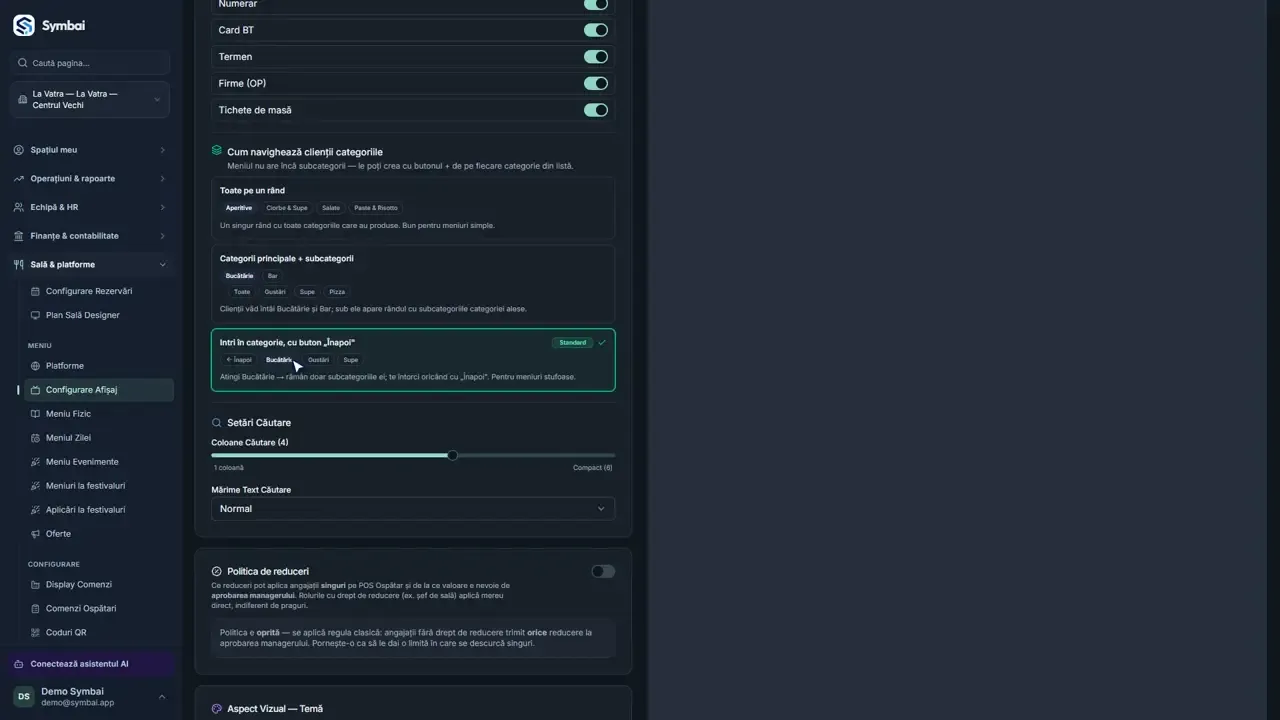Screen dimensions: 1280x720
Task: Click the Sală & platforme fork icon
Action: pyautogui.click(x=19, y=265)
